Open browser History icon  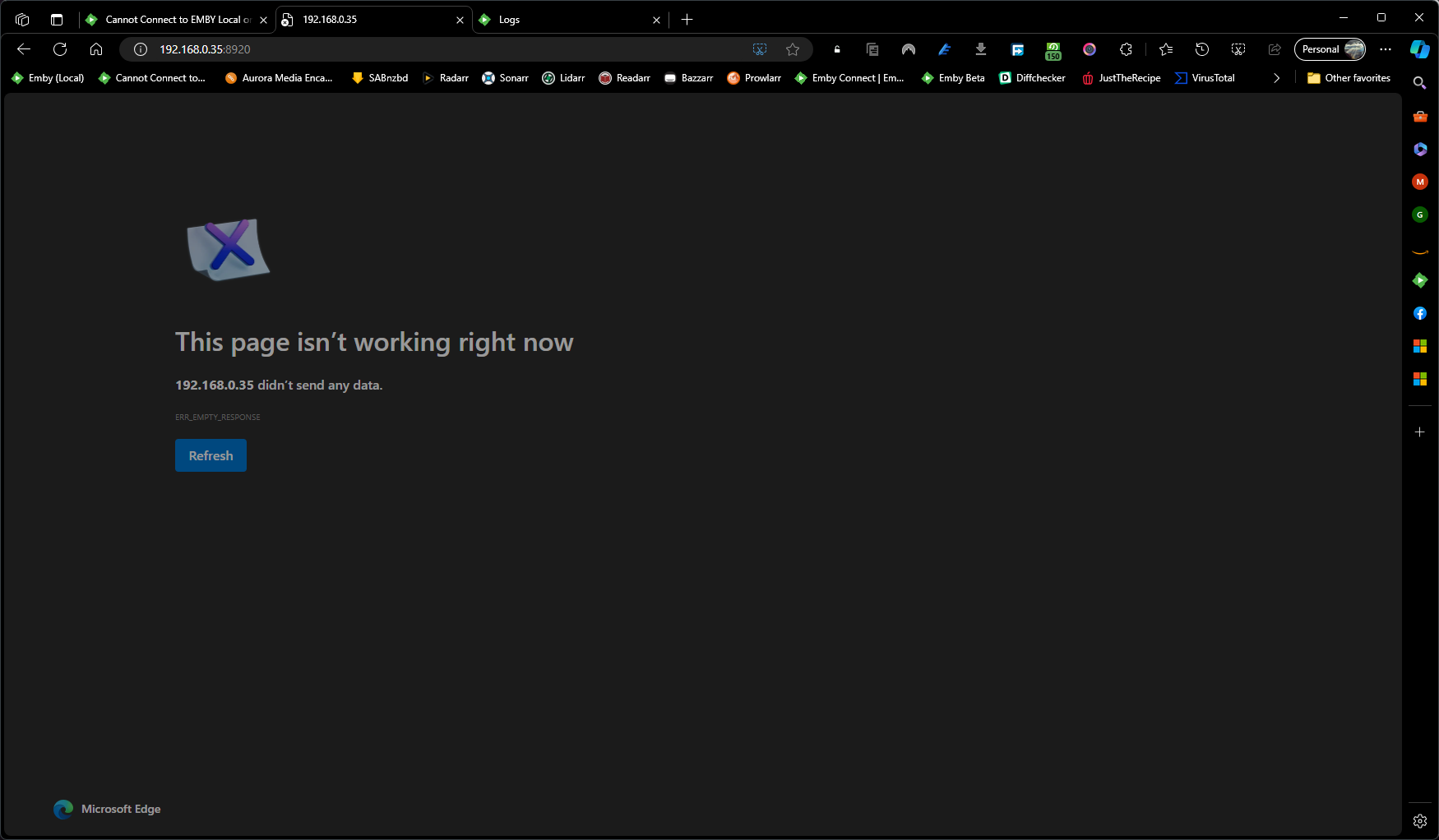pyautogui.click(x=1201, y=49)
